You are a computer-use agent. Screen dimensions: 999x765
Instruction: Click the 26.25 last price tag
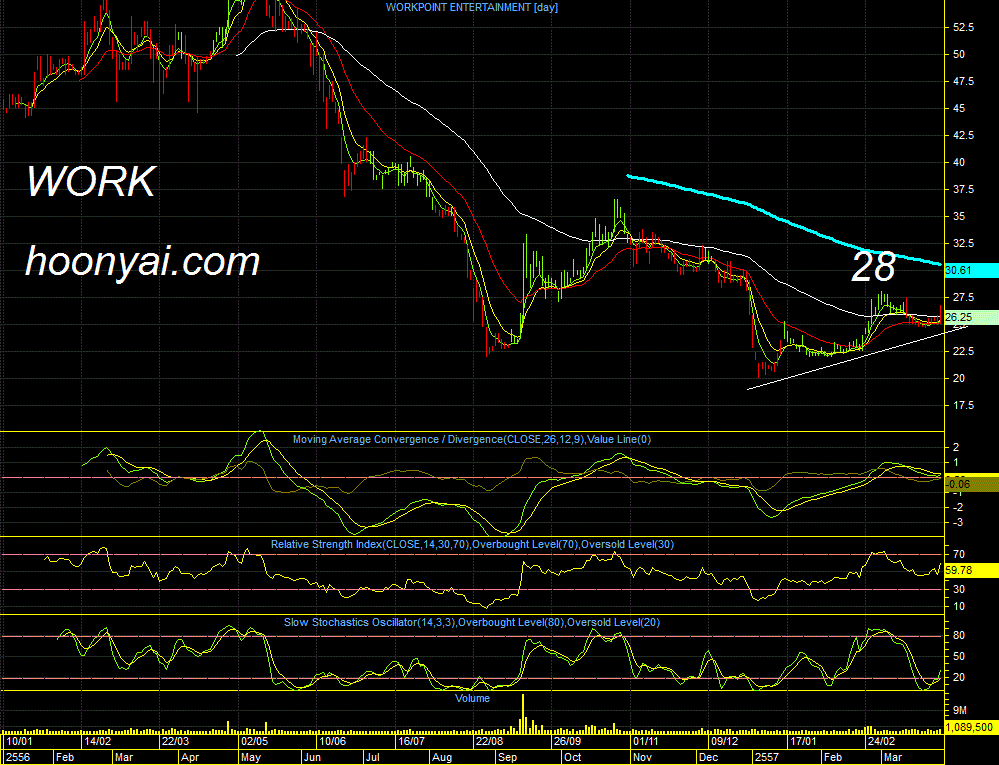[x=971, y=317]
